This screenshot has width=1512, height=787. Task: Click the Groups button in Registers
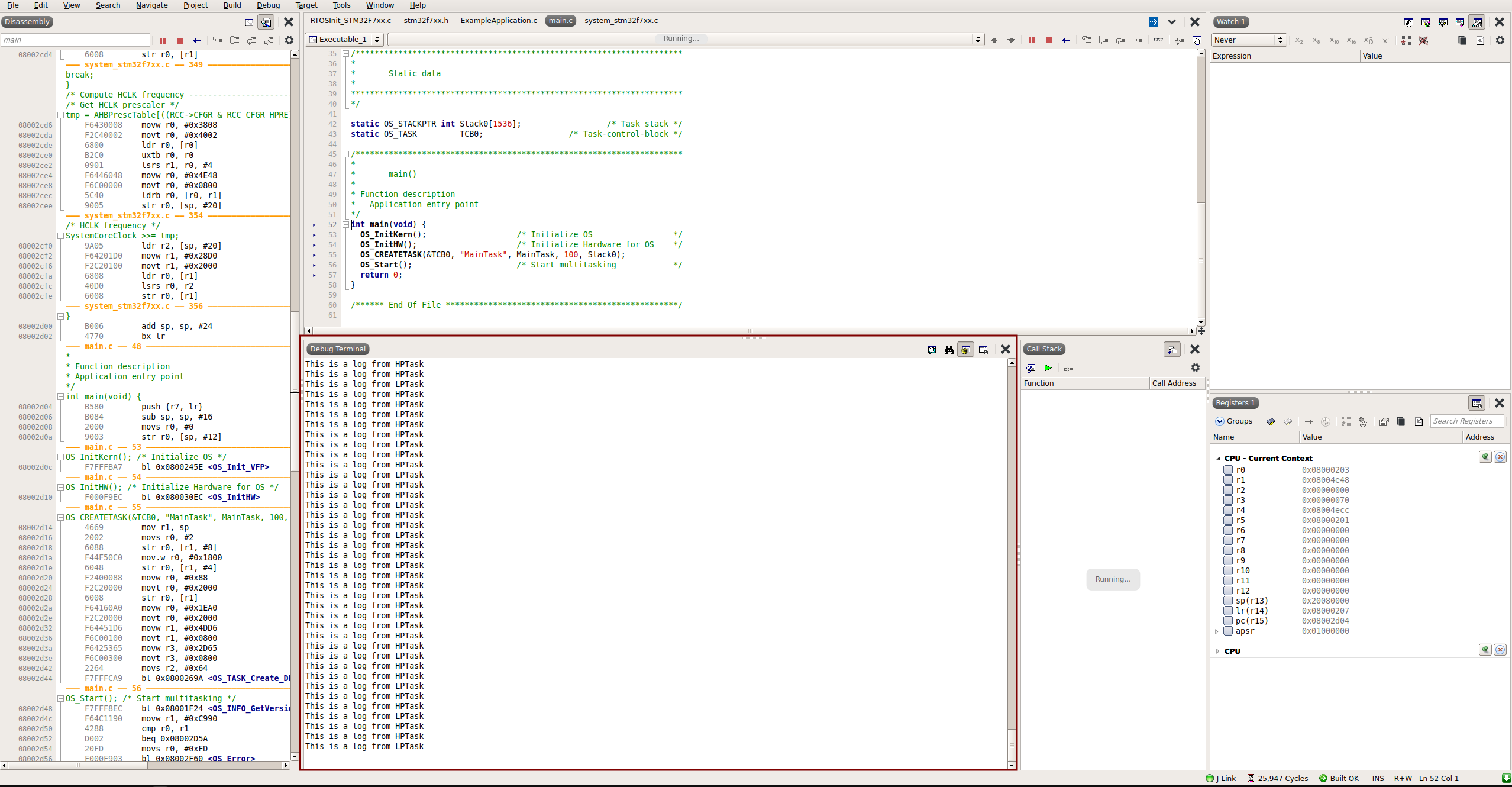tap(1234, 421)
